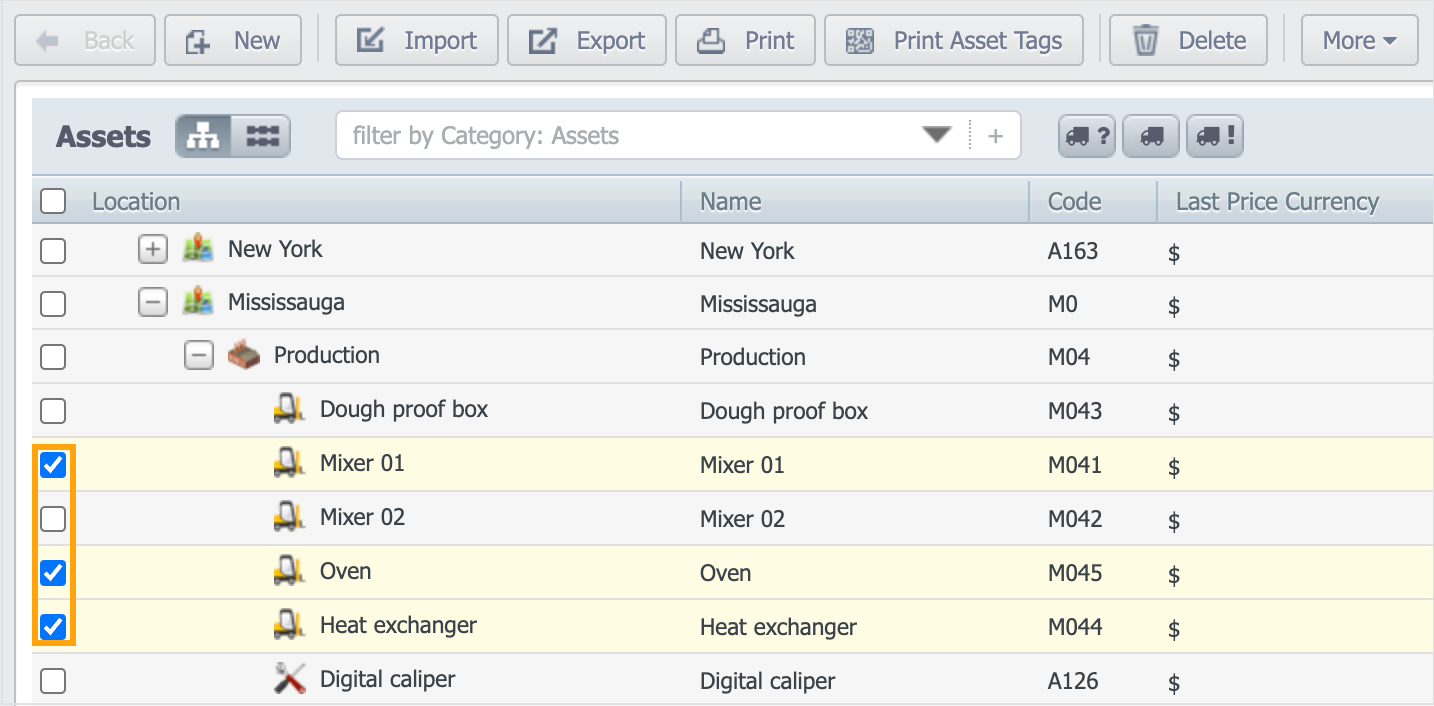
Task: Click the Heat exchanger forklift icon
Action: (290, 625)
